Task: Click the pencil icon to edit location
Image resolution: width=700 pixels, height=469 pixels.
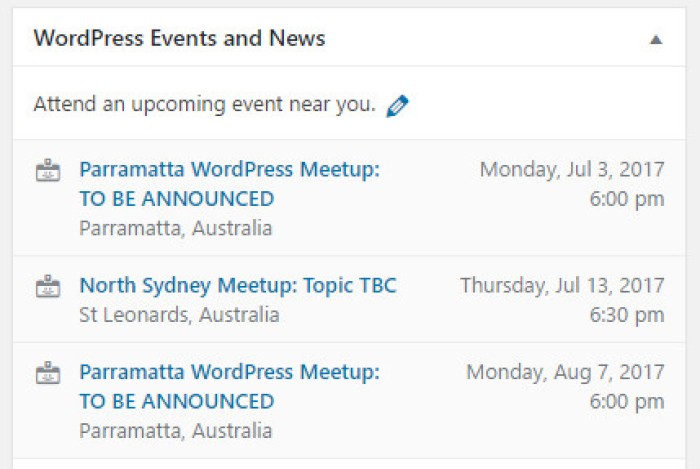Action: [x=397, y=105]
